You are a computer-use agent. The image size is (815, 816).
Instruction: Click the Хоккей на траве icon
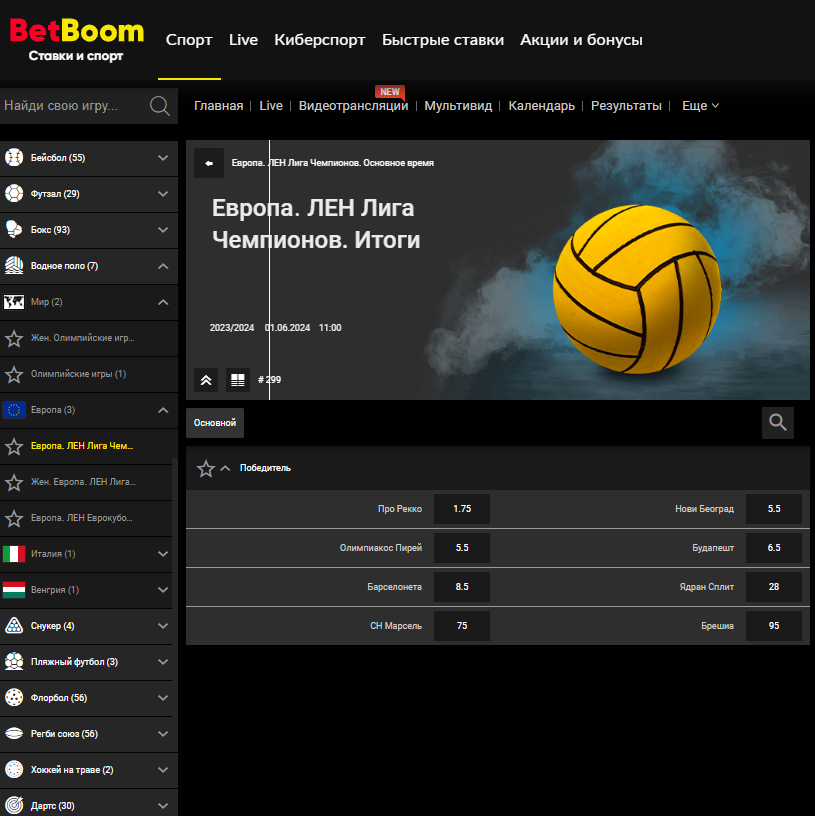(x=14, y=769)
